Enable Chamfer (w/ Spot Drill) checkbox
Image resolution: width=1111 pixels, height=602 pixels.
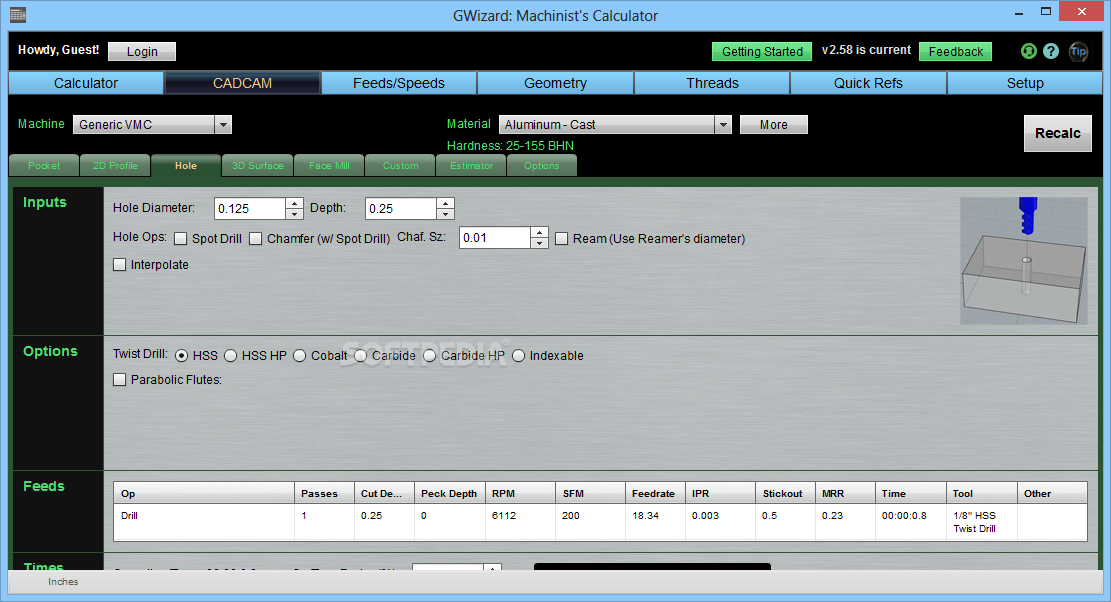coord(256,239)
